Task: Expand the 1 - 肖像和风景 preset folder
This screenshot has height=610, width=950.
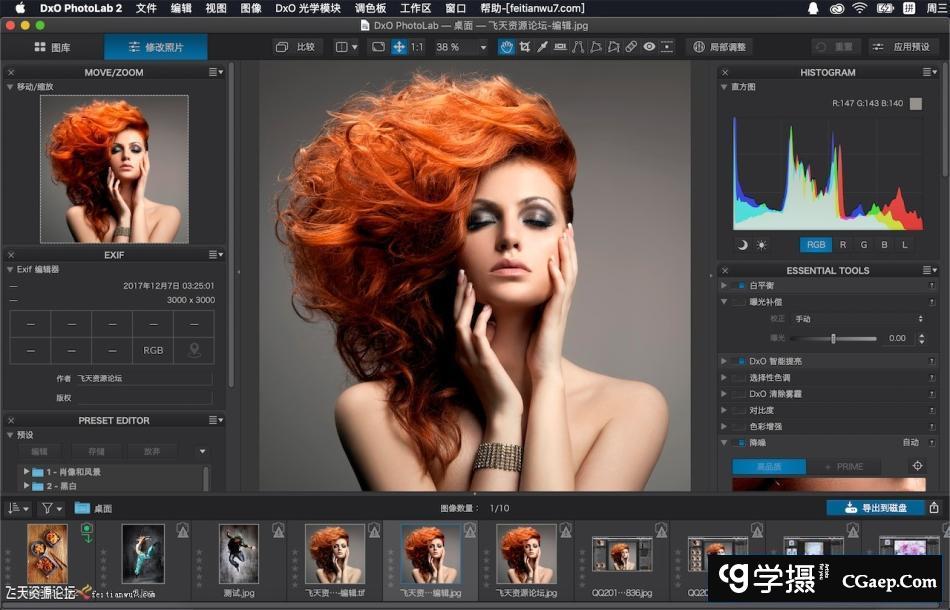Action: pos(27,471)
